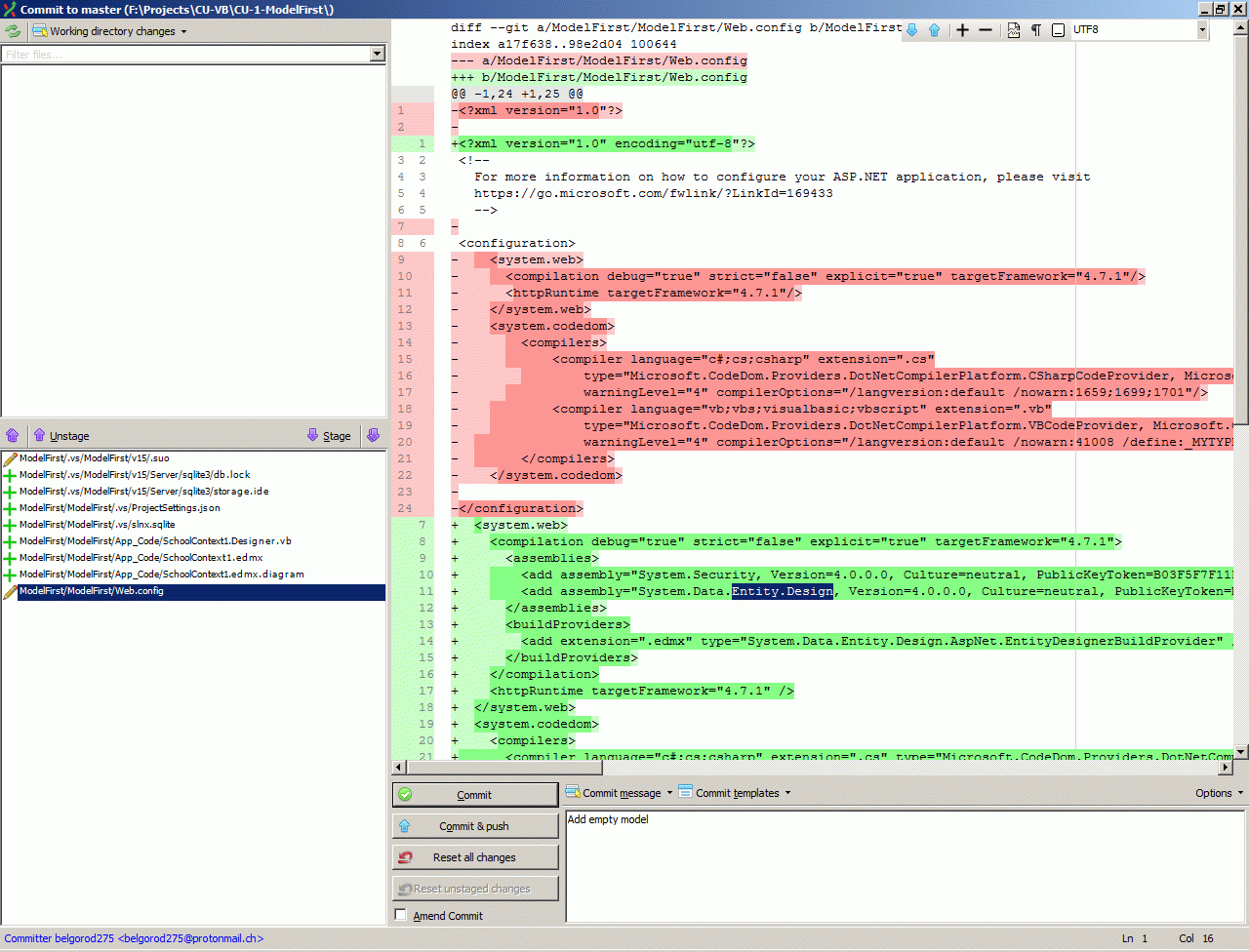Select db.lock file in the list
The width and height of the screenshot is (1249, 952).
(x=135, y=475)
